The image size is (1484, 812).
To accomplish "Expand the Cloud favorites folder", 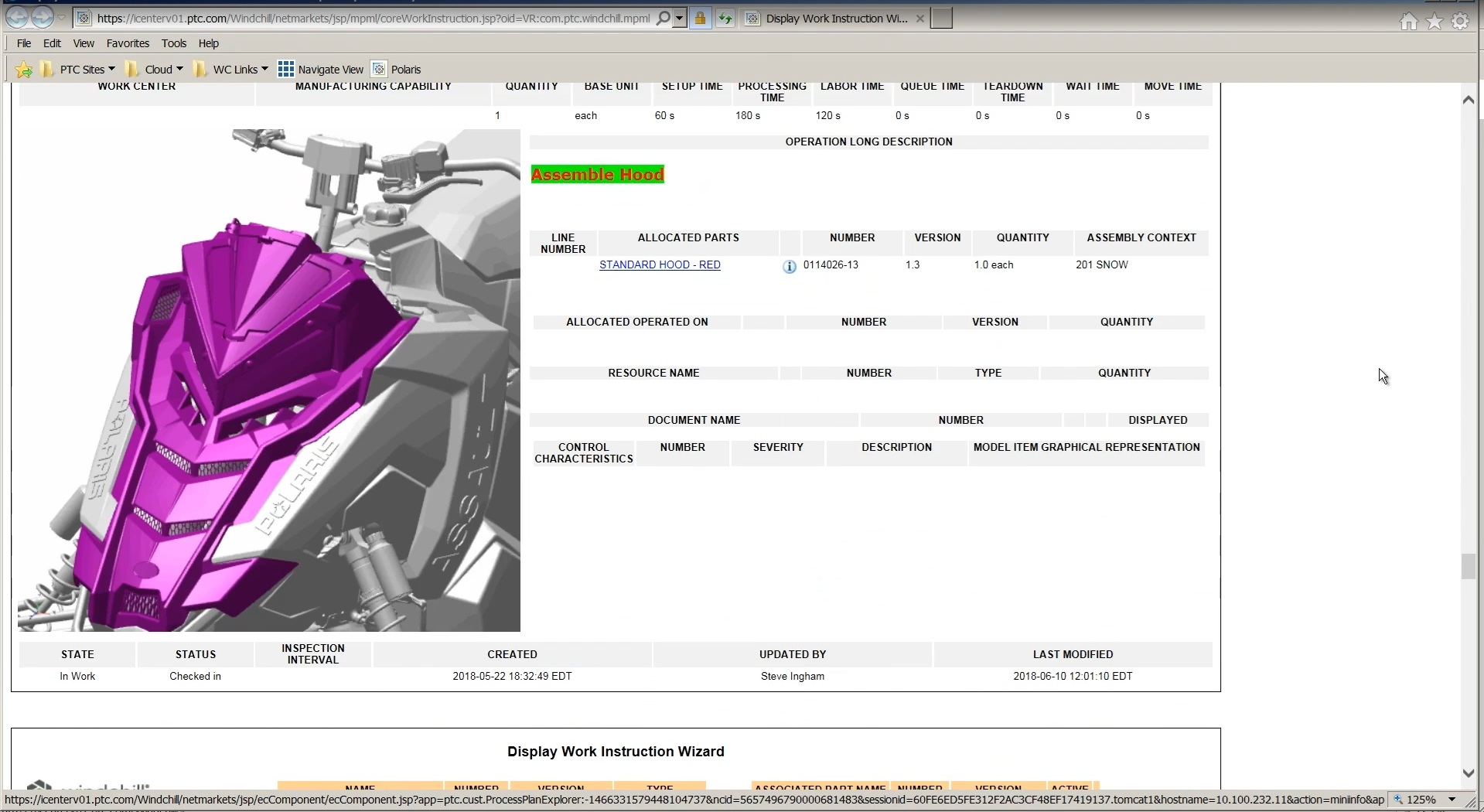I will point(154,70).
